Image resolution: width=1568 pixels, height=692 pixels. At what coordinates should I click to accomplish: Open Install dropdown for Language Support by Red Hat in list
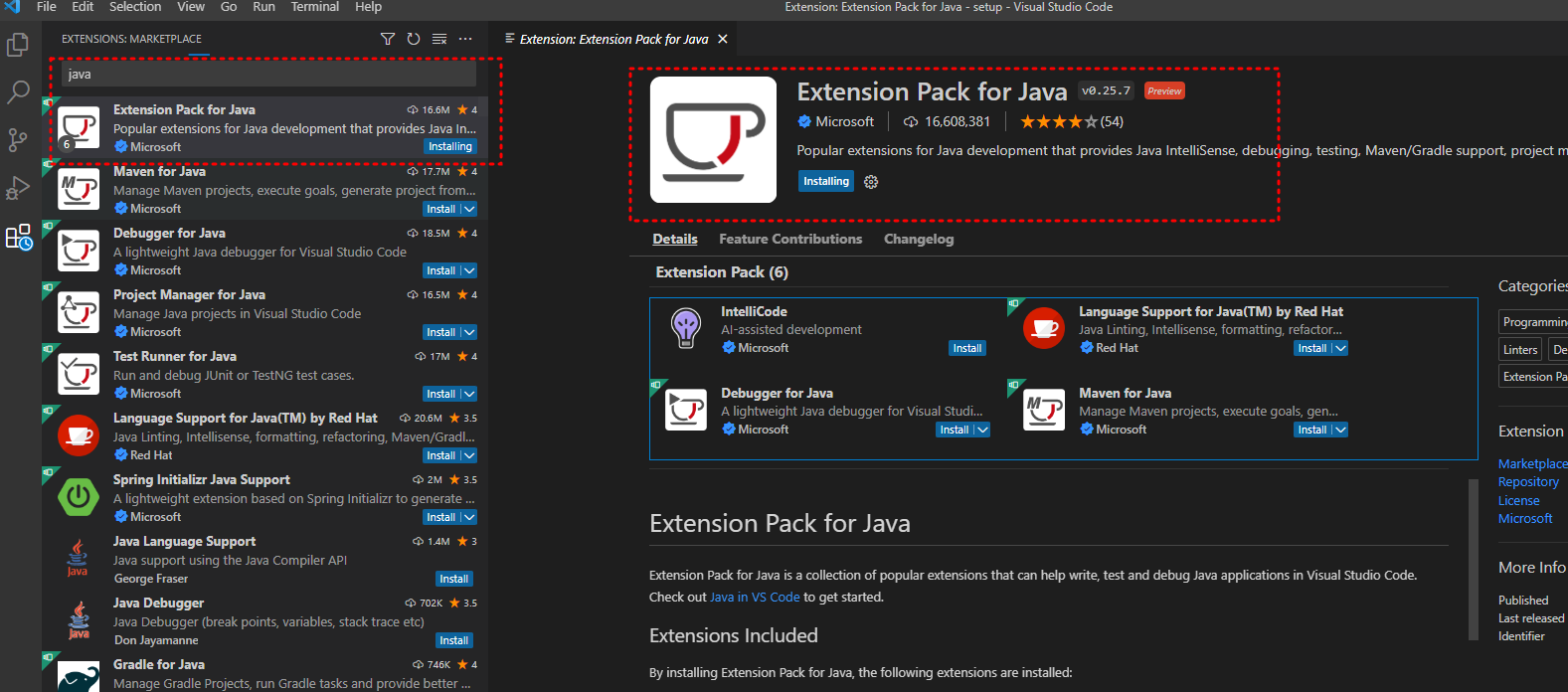pos(469,455)
